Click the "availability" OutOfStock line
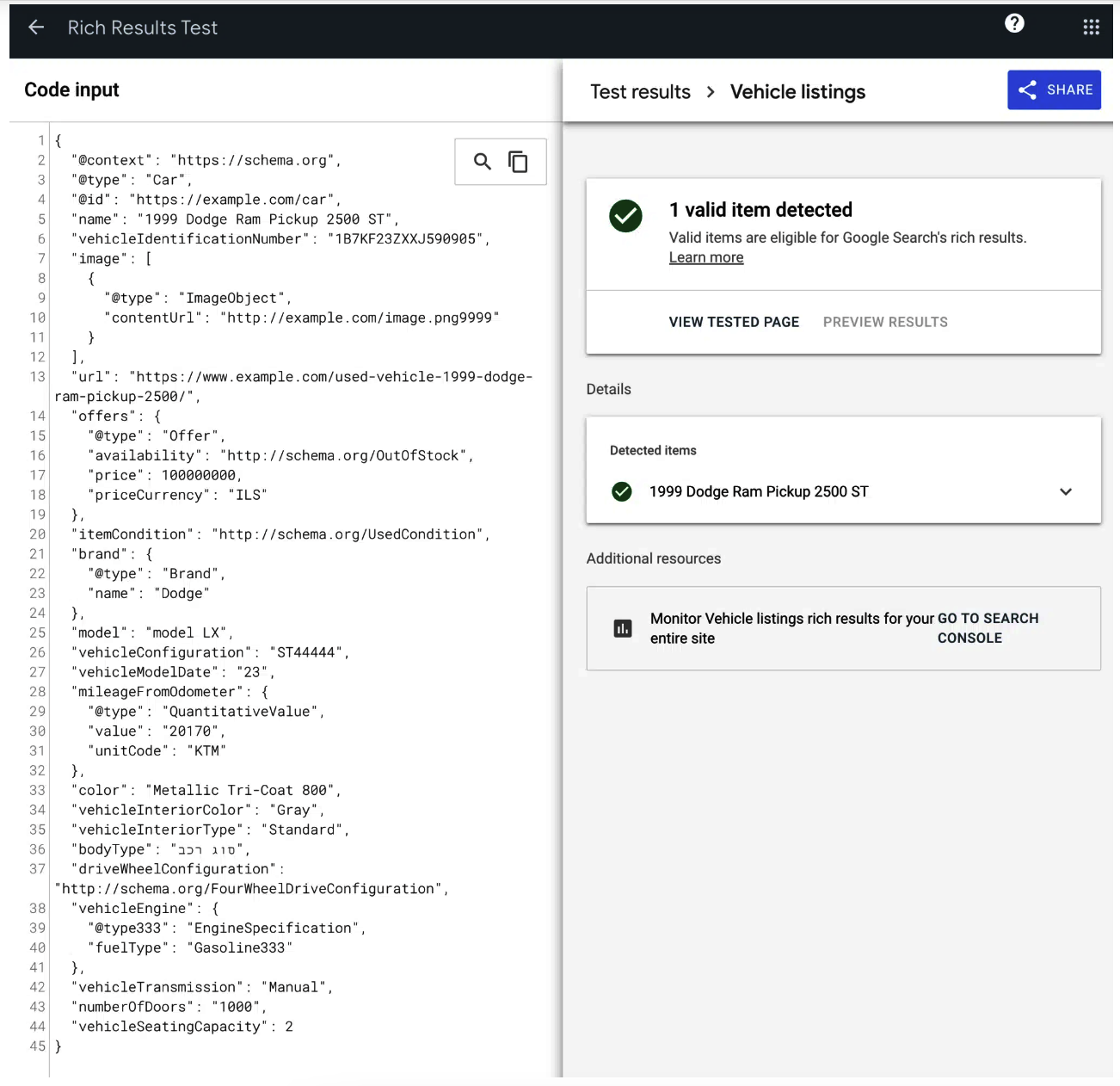The width and height of the screenshot is (1120, 1086). click(280, 455)
